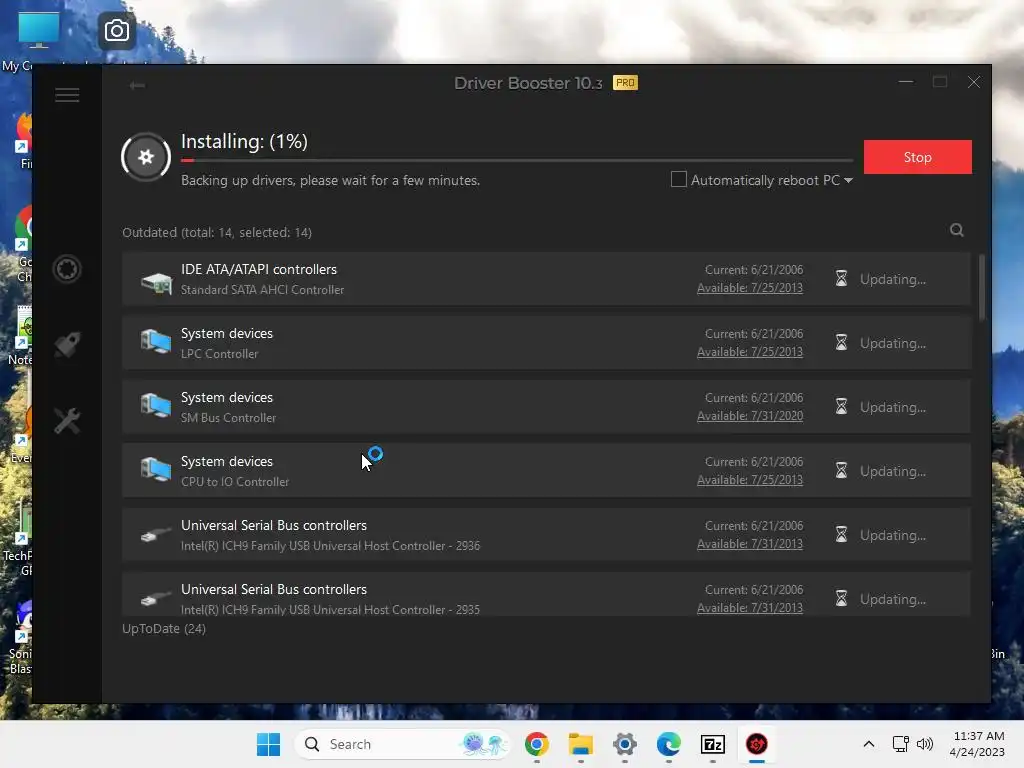Open the Boost rocket section in sidebar
The height and width of the screenshot is (768, 1024).
[x=67, y=344]
